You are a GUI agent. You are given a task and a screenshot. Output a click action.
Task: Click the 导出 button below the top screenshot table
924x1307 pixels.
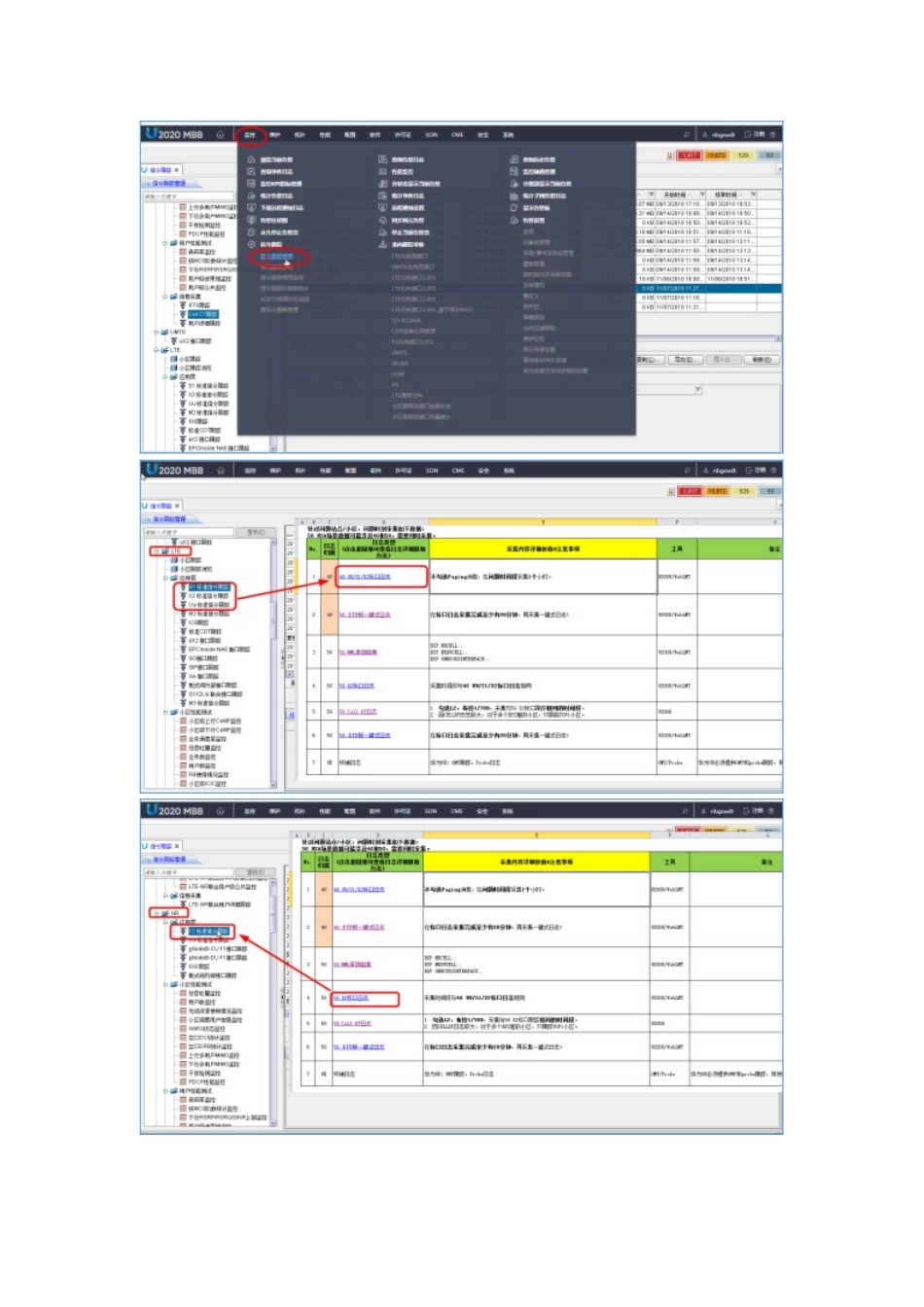pos(684,360)
